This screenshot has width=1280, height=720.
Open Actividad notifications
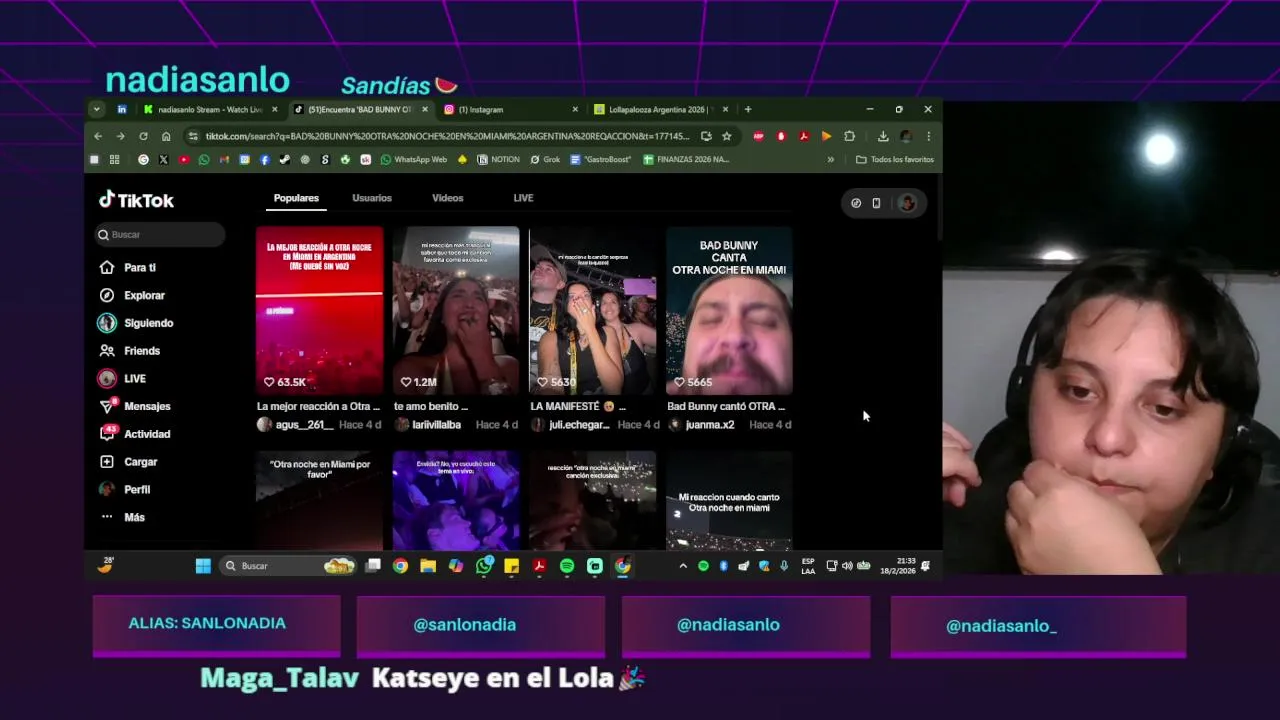(134, 434)
